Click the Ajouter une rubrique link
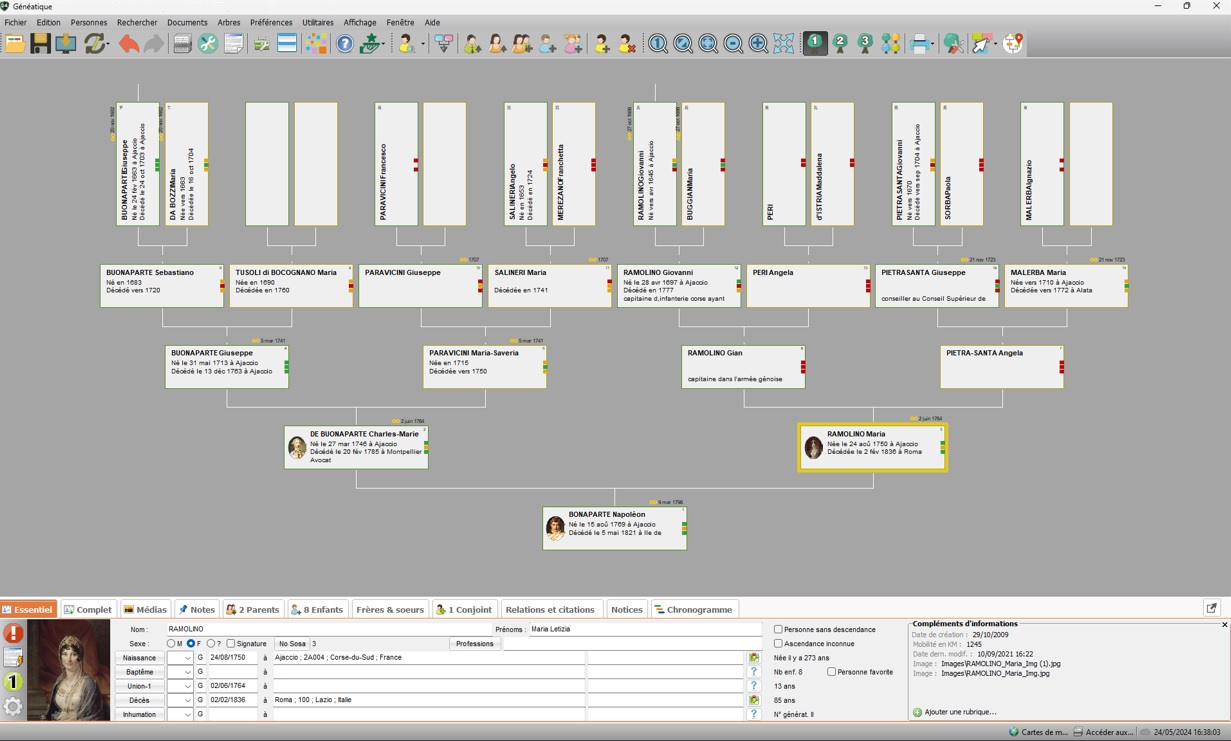1231x741 pixels. coord(960,712)
